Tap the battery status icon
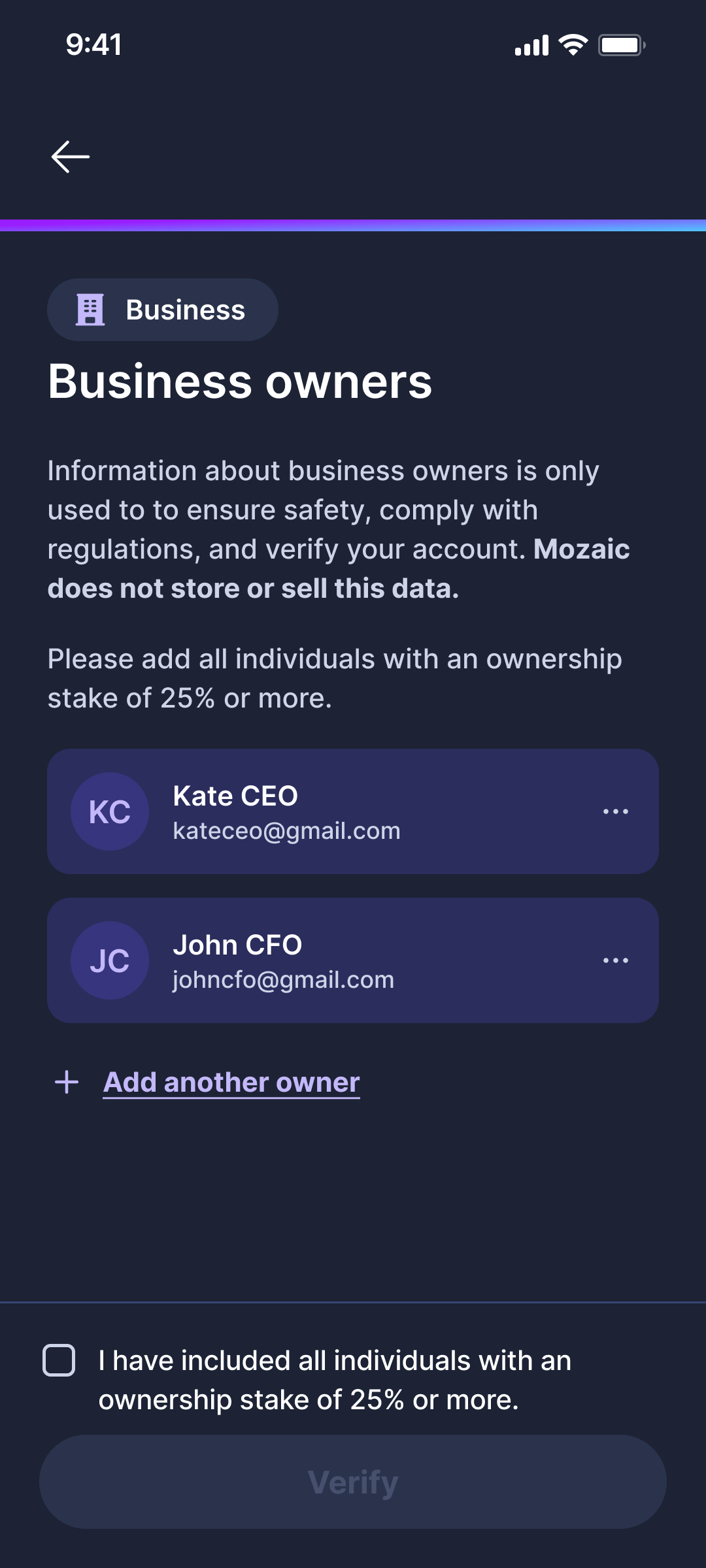 (621, 45)
